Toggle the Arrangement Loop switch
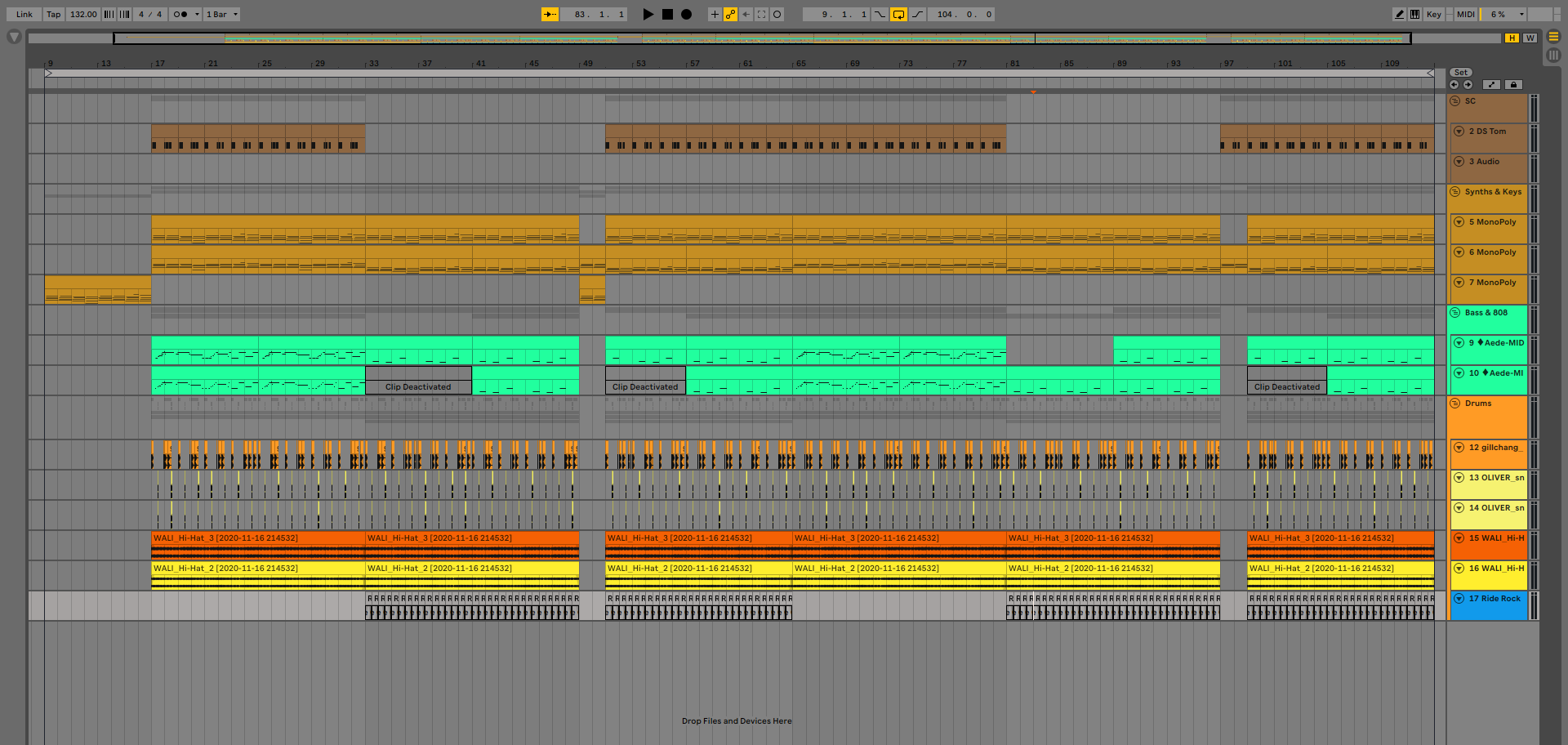This screenshot has height=745, width=1568. (898, 15)
